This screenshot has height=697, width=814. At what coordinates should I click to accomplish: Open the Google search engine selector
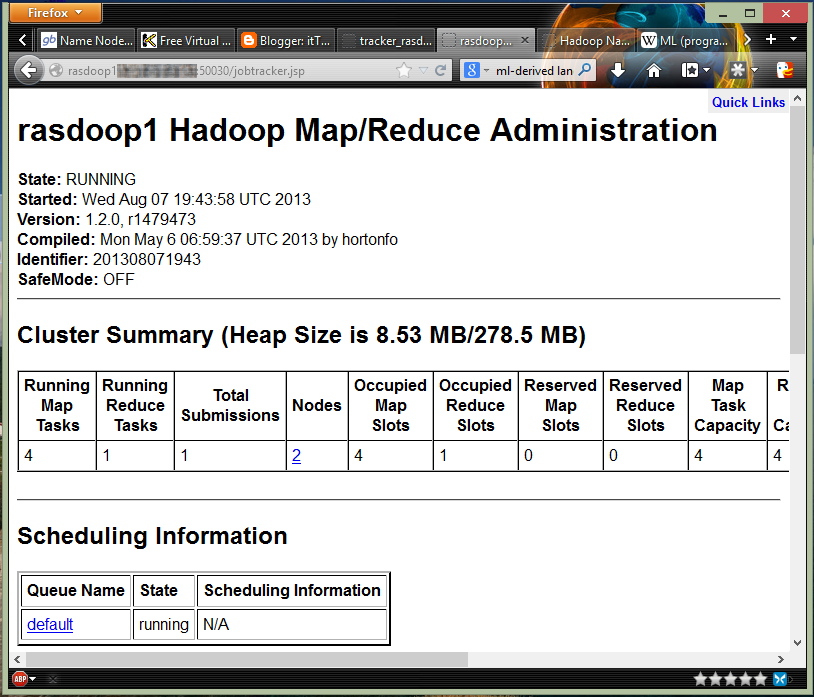(x=477, y=70)
